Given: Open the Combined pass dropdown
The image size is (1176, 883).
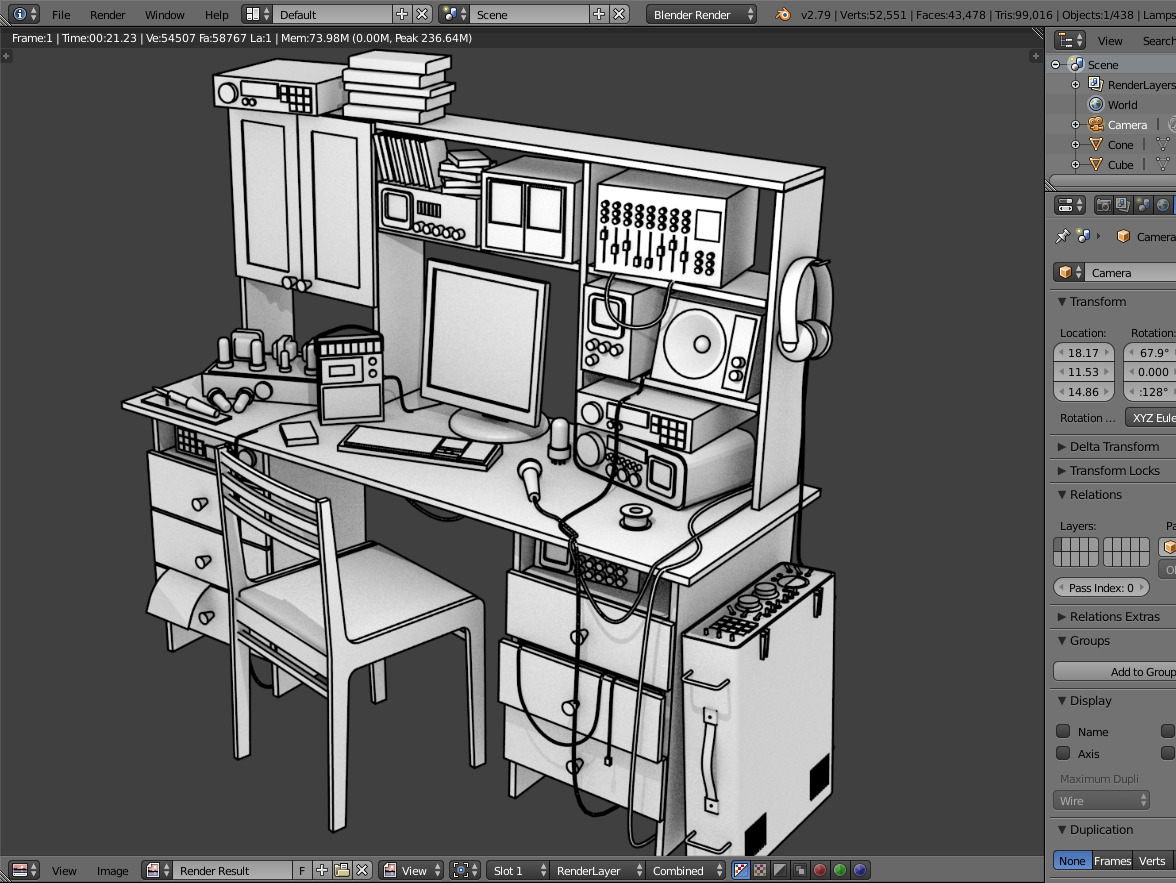Looking at the screenshot, I should click(x=686, y=870).
